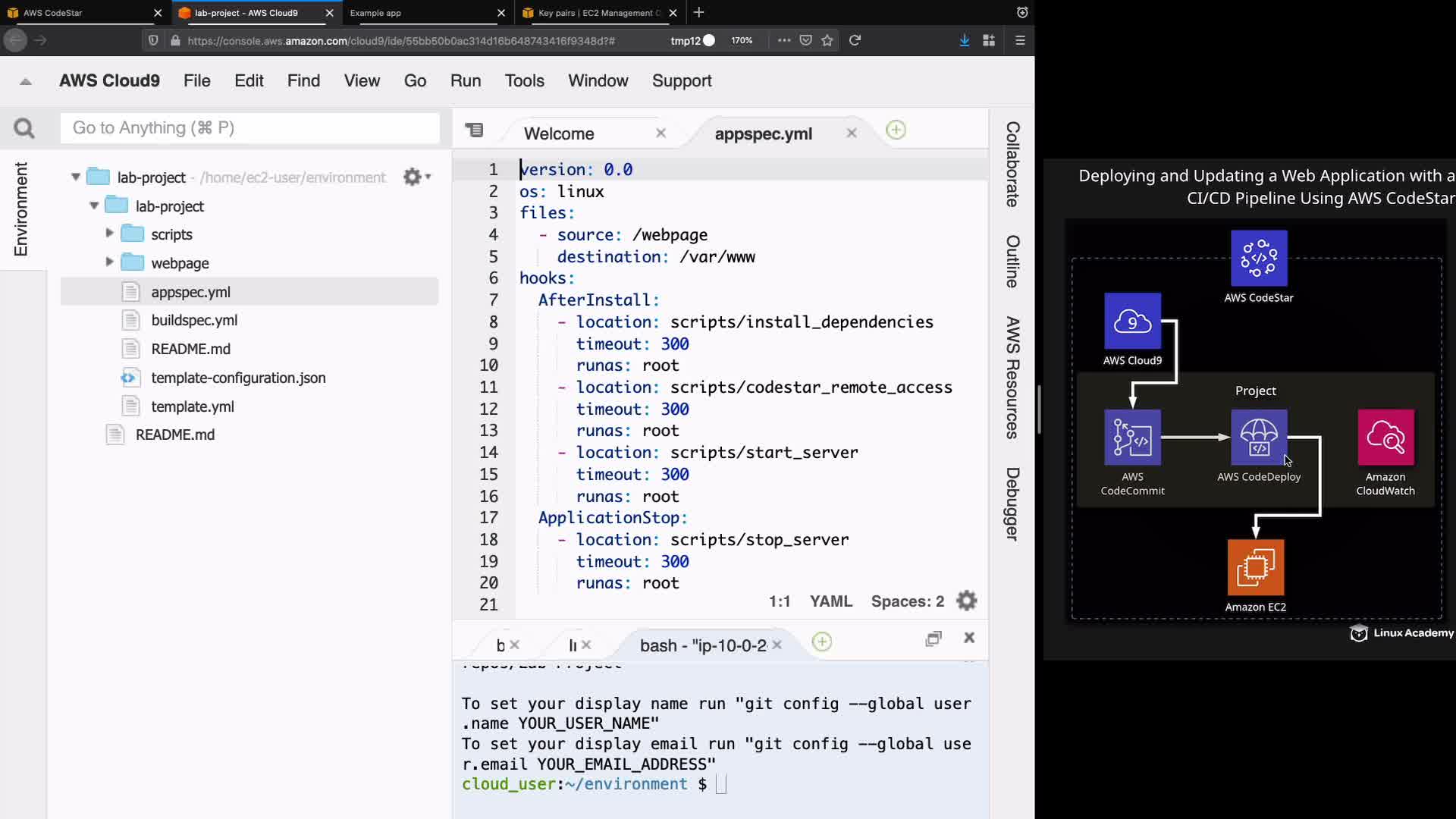Click the YAML syntax mode button

(x=830, y=601)
